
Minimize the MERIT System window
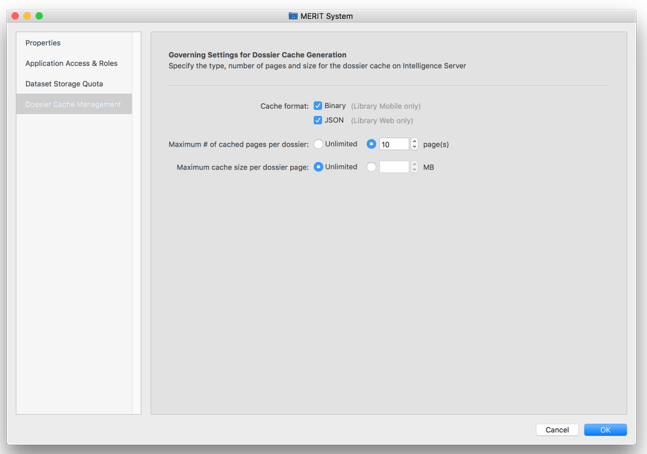tap(27, 16)
